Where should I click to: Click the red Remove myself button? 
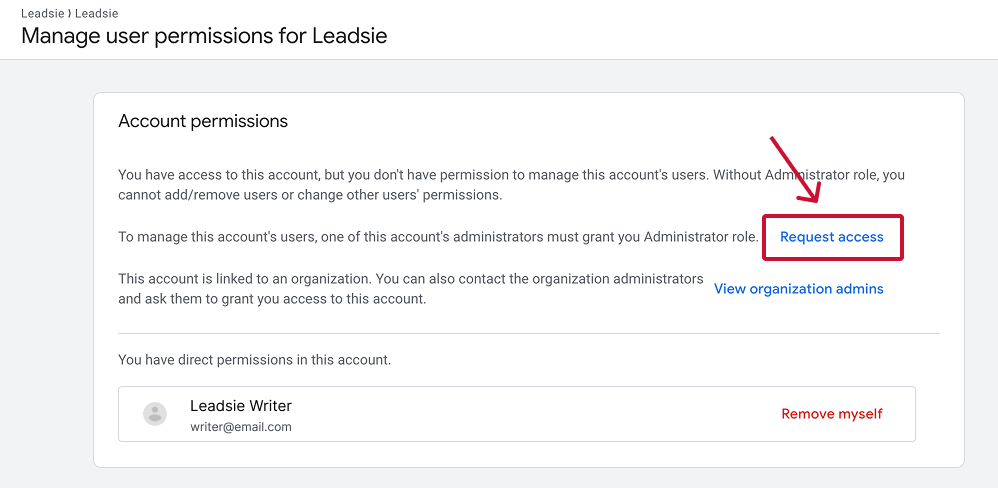(831, 414)
